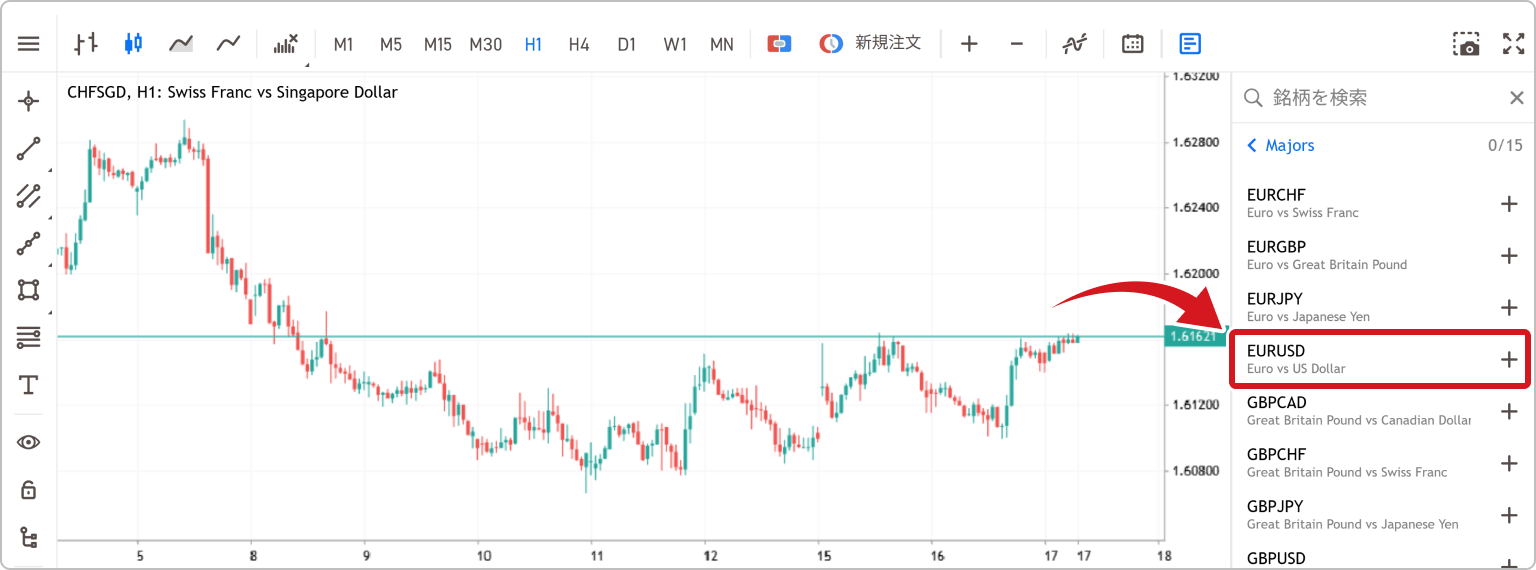
Task: Open the economic calendar icon
Action: coord(1132,44)
